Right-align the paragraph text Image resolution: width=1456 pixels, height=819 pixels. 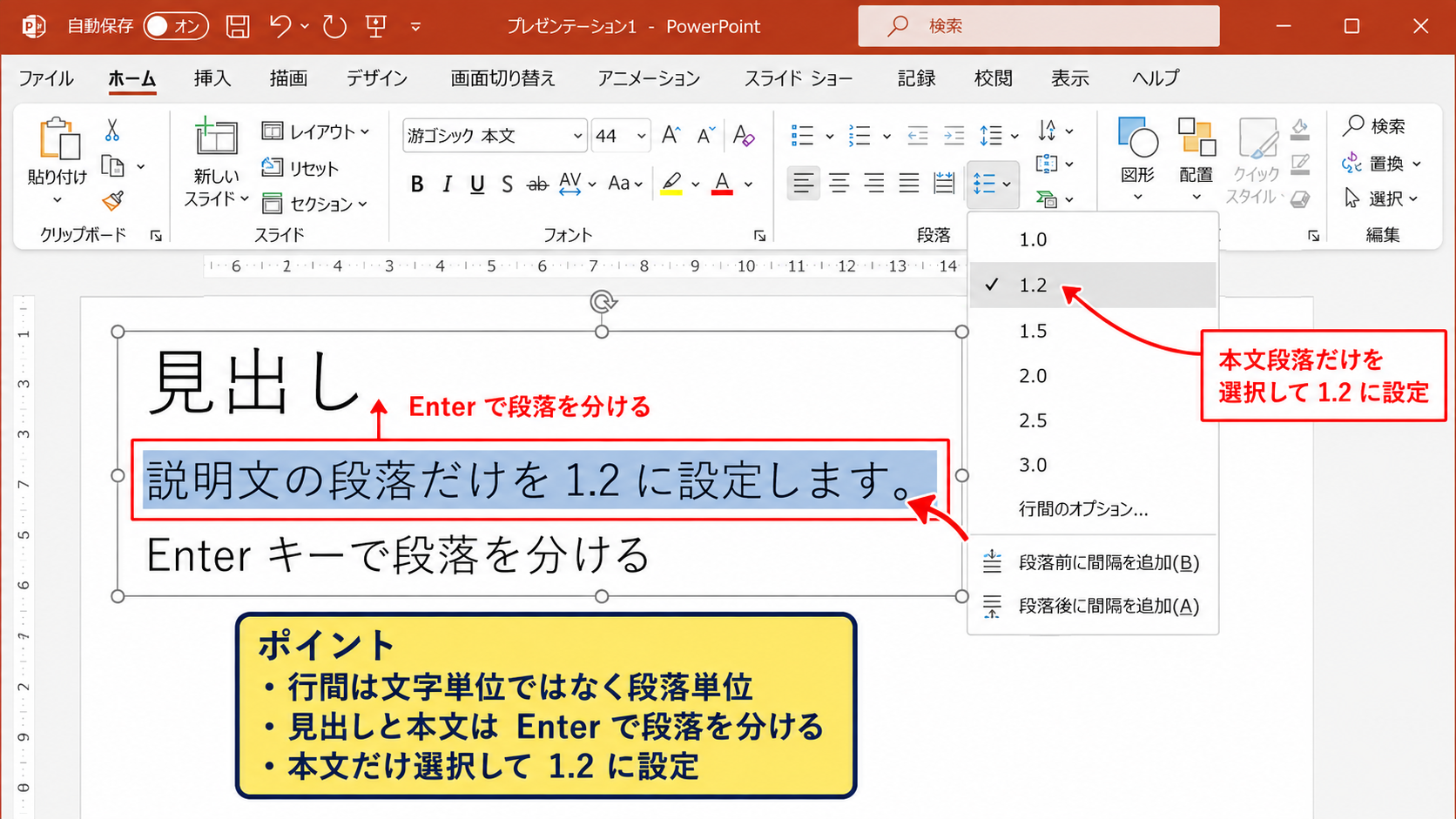click(x=874, y=183)
